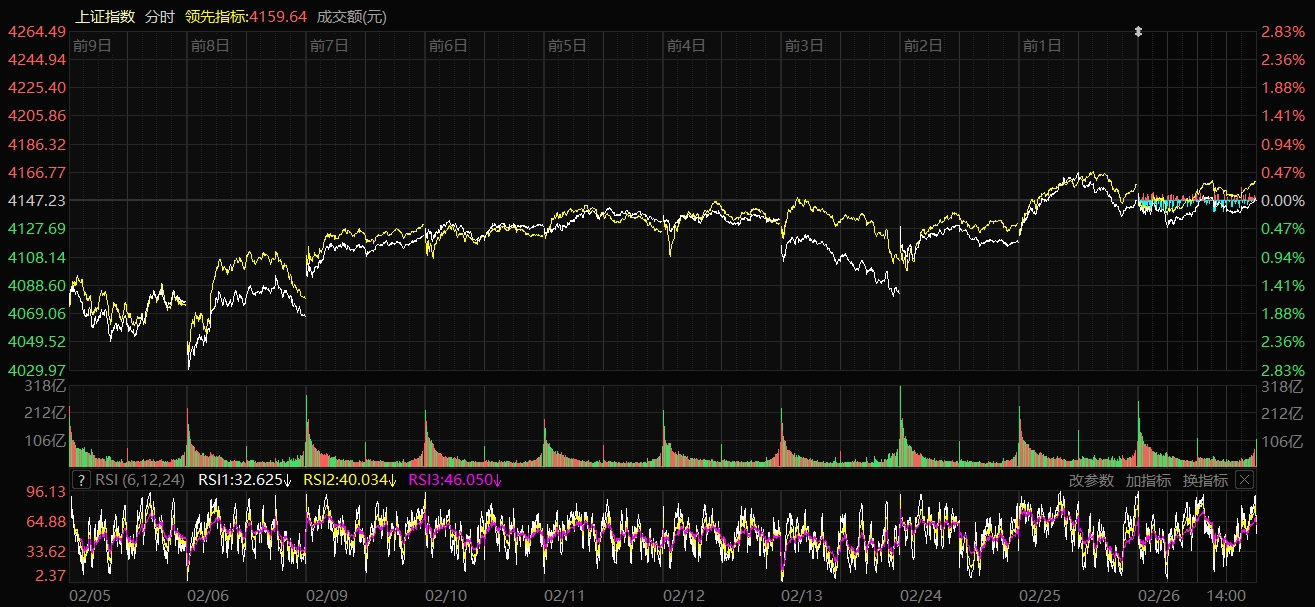Open 改参数 to modify indicator parameters
Viewport: 1315px width, 607px height.
coord(1091,480)
